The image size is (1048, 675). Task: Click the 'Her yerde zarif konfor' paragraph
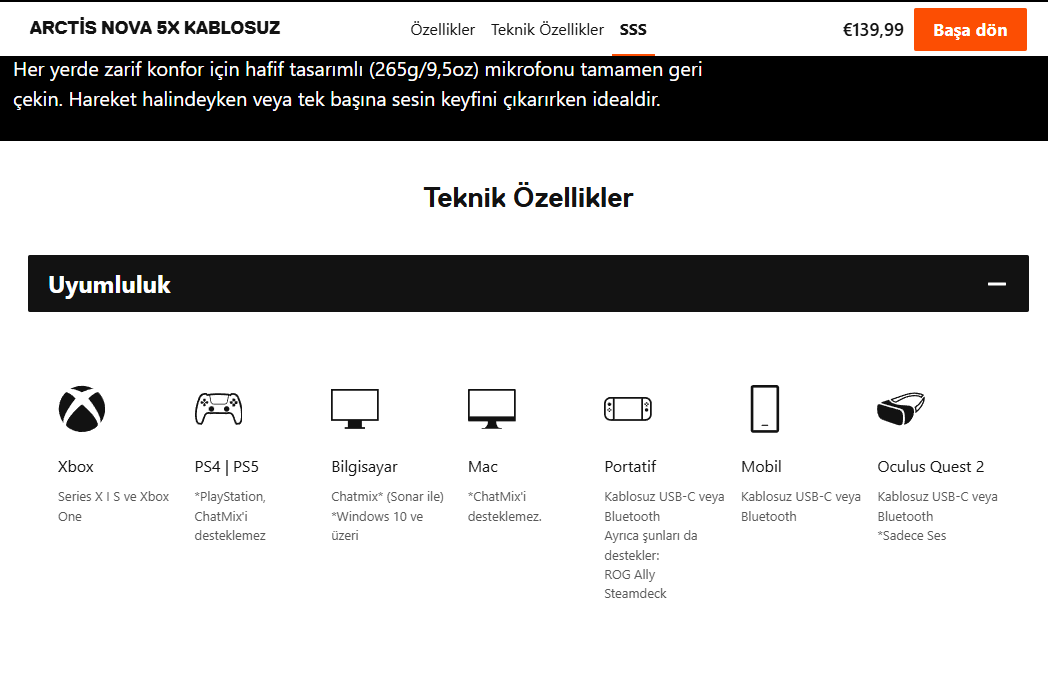coord(358,84)
